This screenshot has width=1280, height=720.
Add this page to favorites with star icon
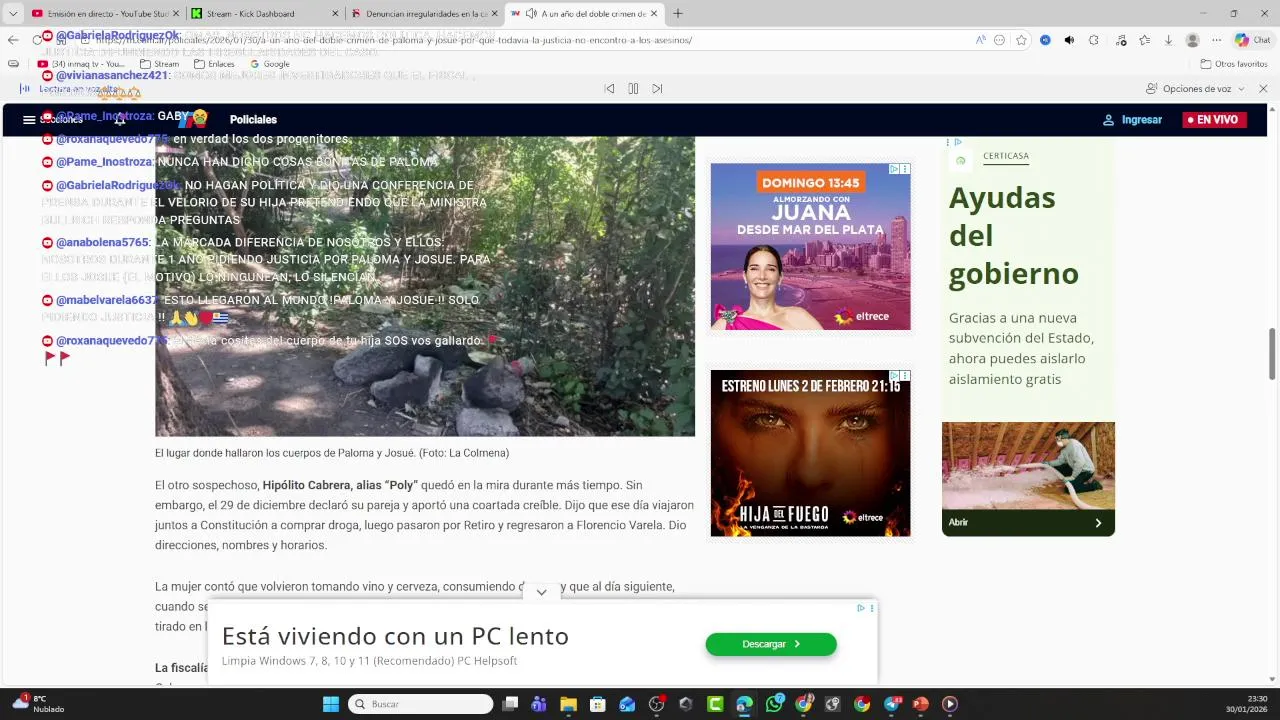(x=1021, y=40)
